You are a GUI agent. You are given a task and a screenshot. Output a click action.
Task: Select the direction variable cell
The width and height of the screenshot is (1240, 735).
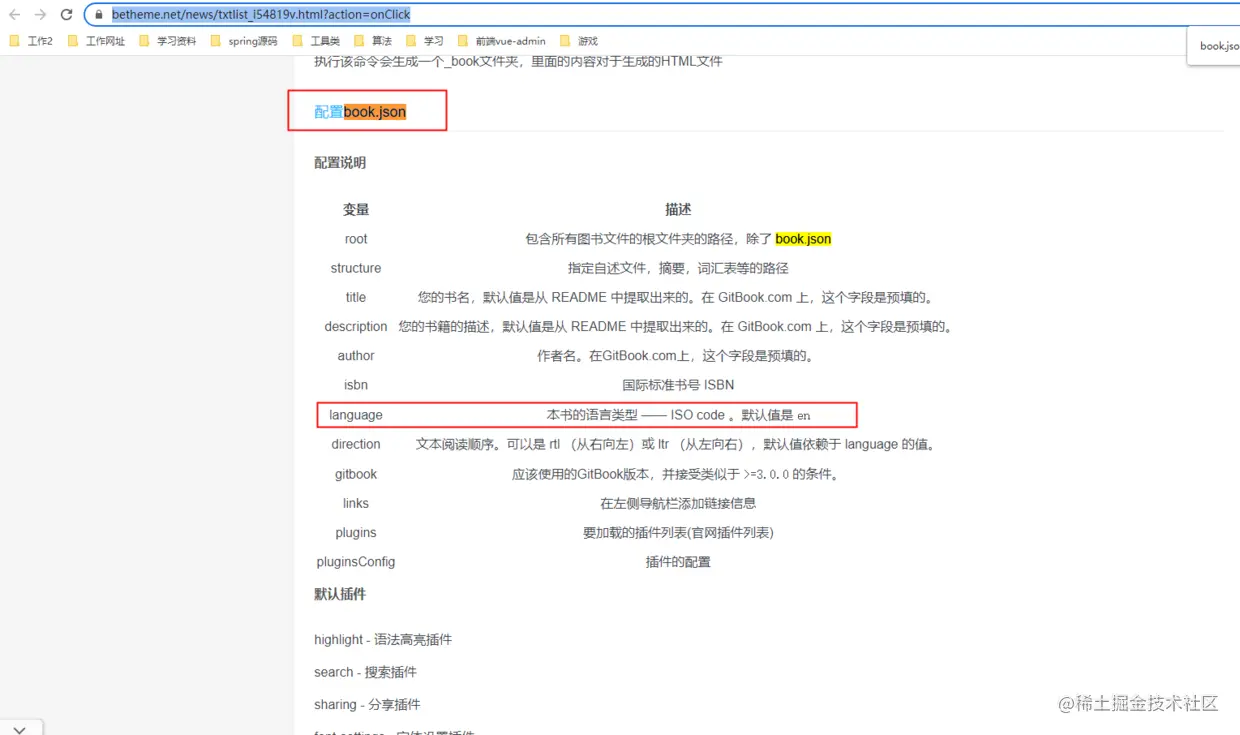tap(356, 444)
